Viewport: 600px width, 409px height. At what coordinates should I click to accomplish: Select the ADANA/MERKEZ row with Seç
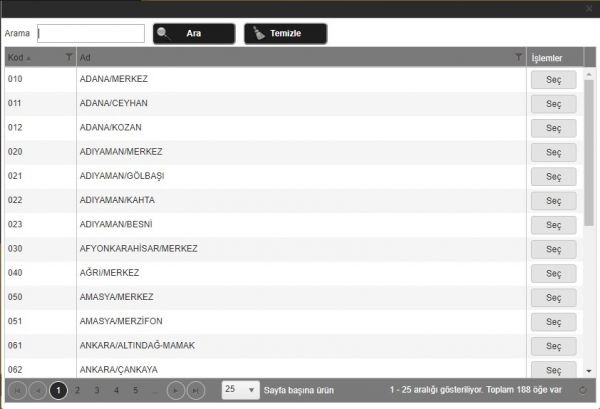point(553,80)
